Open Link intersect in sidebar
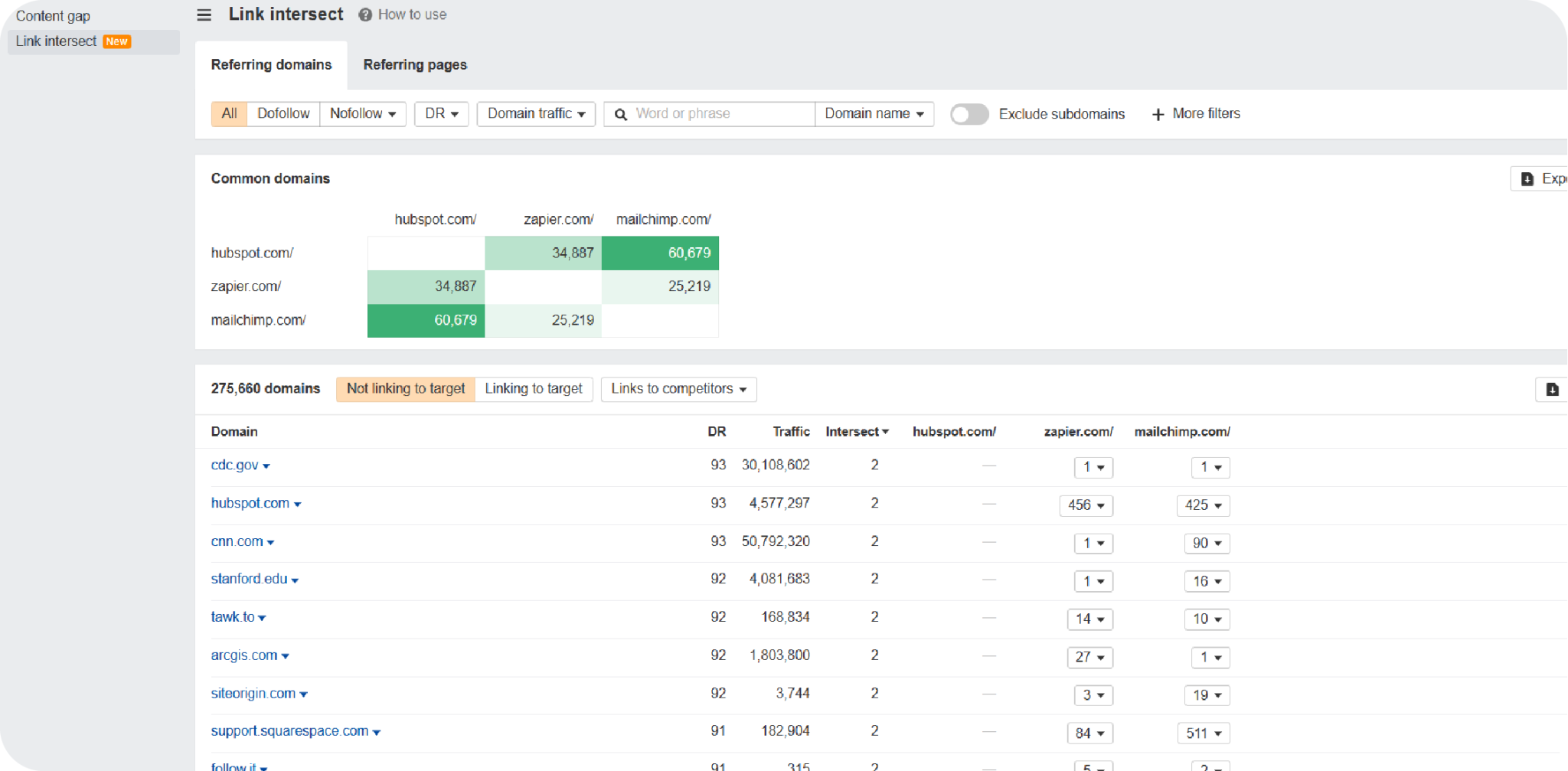1568x771 pixels. click(x=93, y=41)
